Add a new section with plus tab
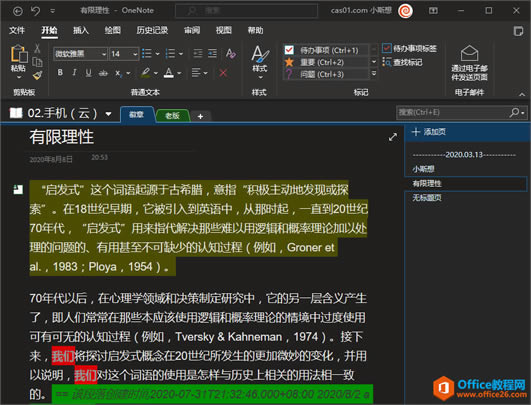Screen dimensions: 531x405 [200, 116]
